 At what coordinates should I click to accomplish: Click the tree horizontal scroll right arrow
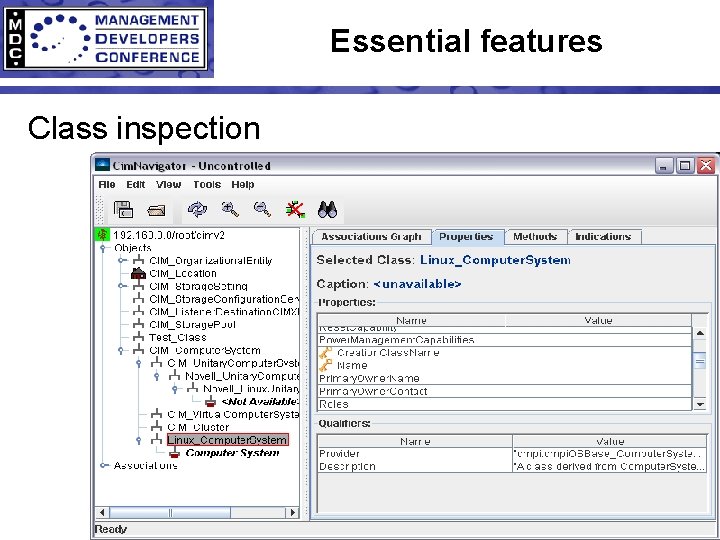(x=292, y=512)
